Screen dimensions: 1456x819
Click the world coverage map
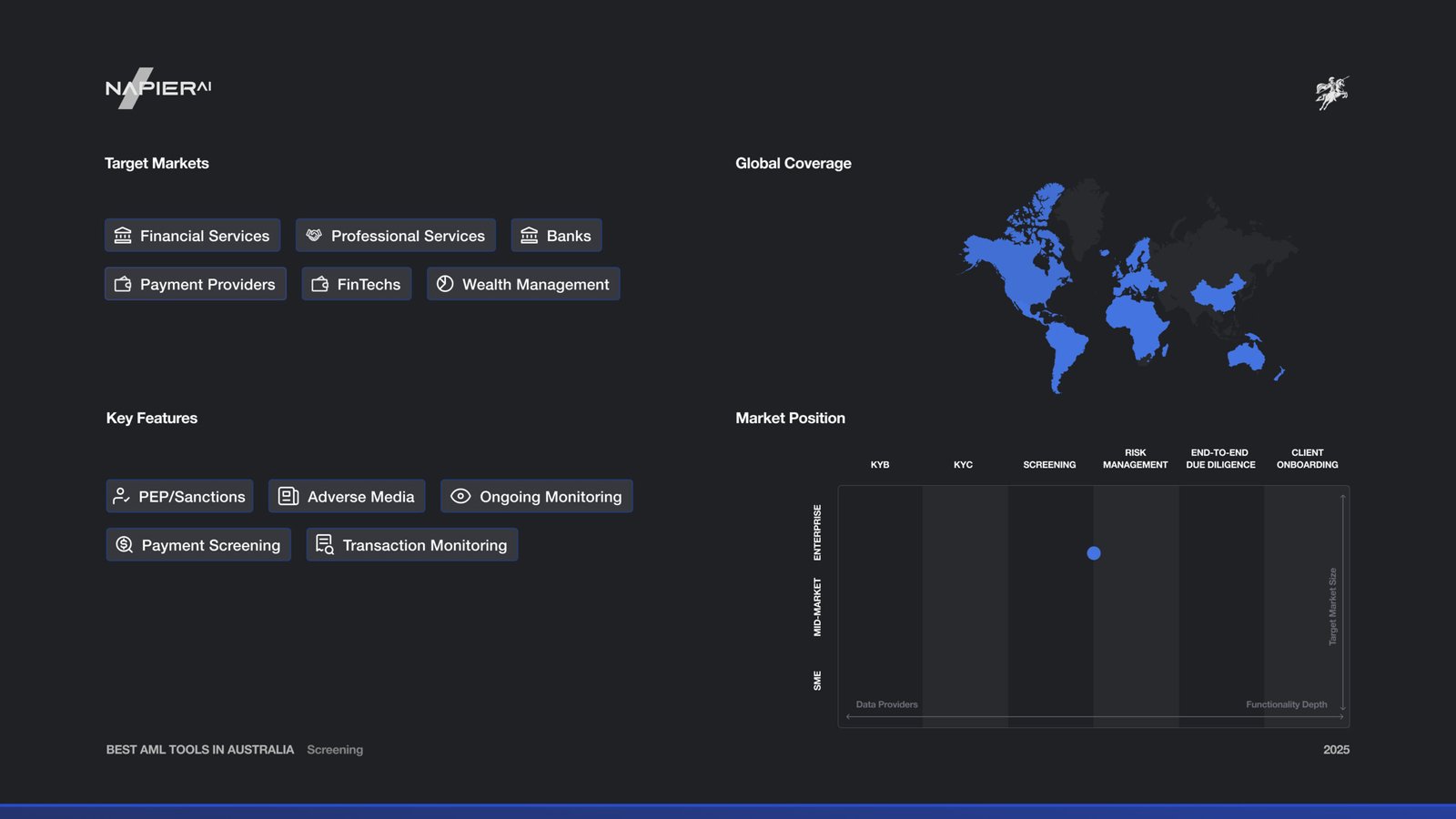[1128, 287]
